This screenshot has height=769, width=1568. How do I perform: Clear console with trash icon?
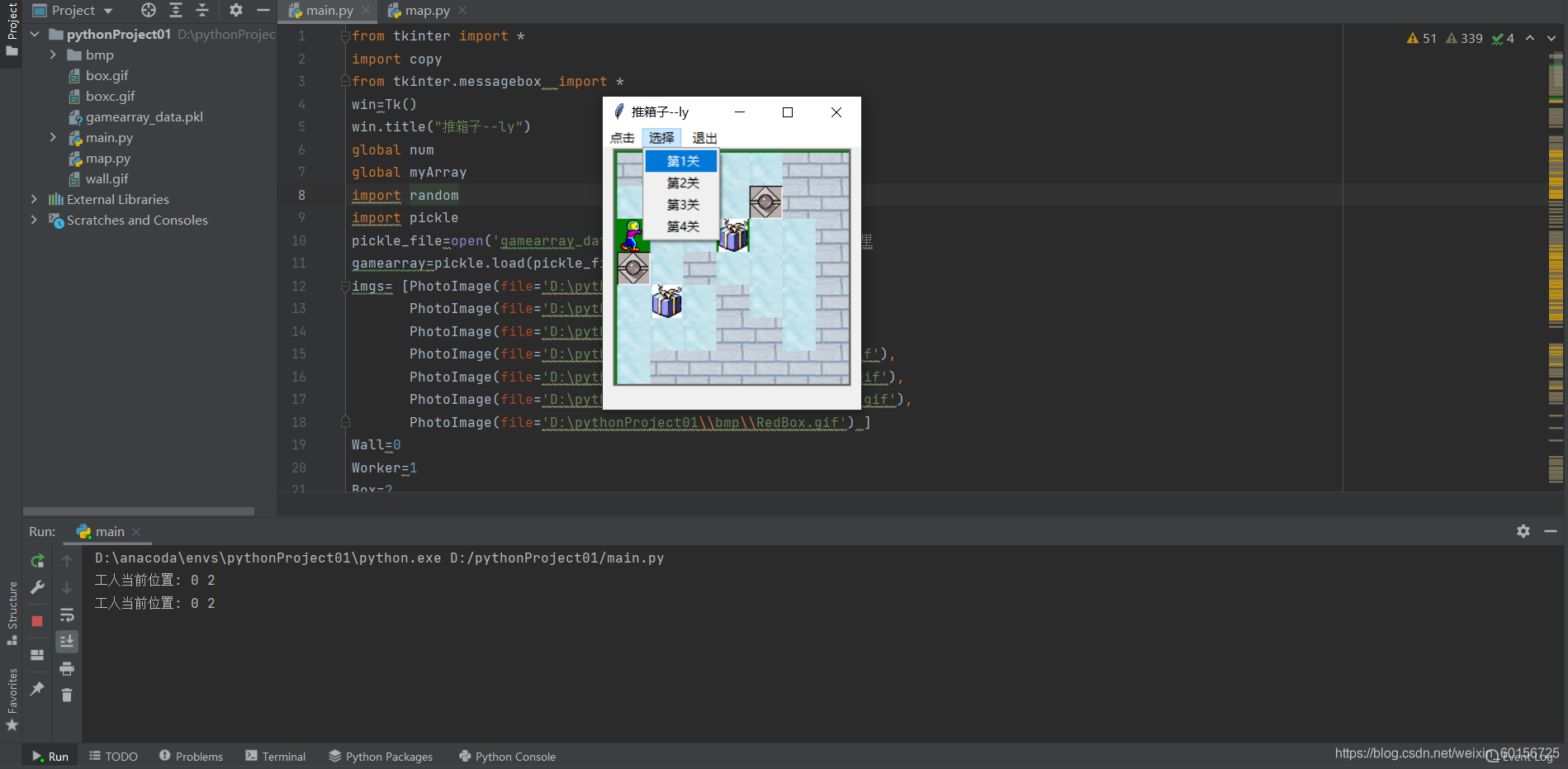(67, 695)
